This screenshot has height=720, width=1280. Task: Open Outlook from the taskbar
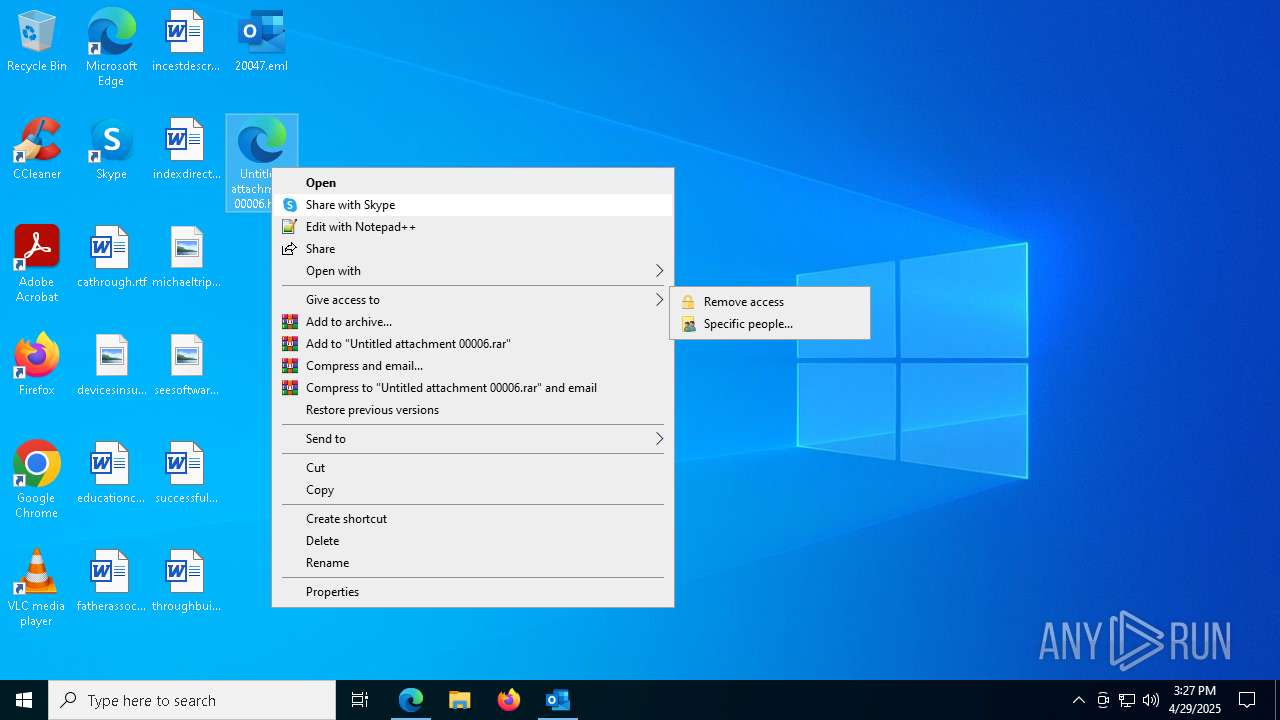tap(558, 700)
